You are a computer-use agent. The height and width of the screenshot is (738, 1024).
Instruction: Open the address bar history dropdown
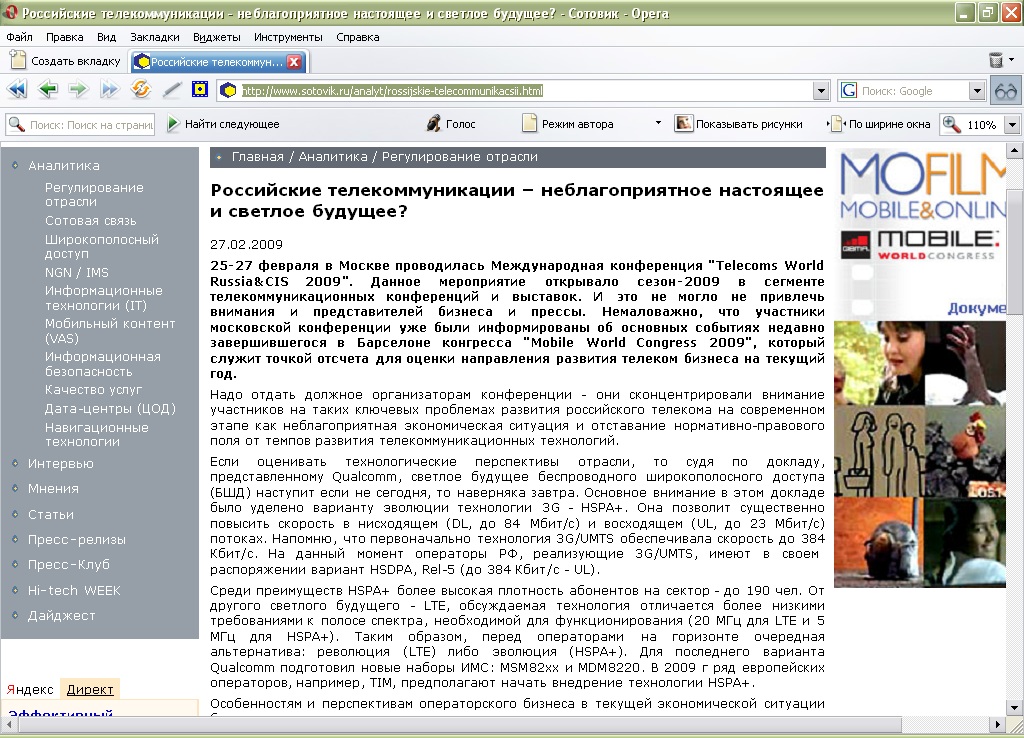822,91
